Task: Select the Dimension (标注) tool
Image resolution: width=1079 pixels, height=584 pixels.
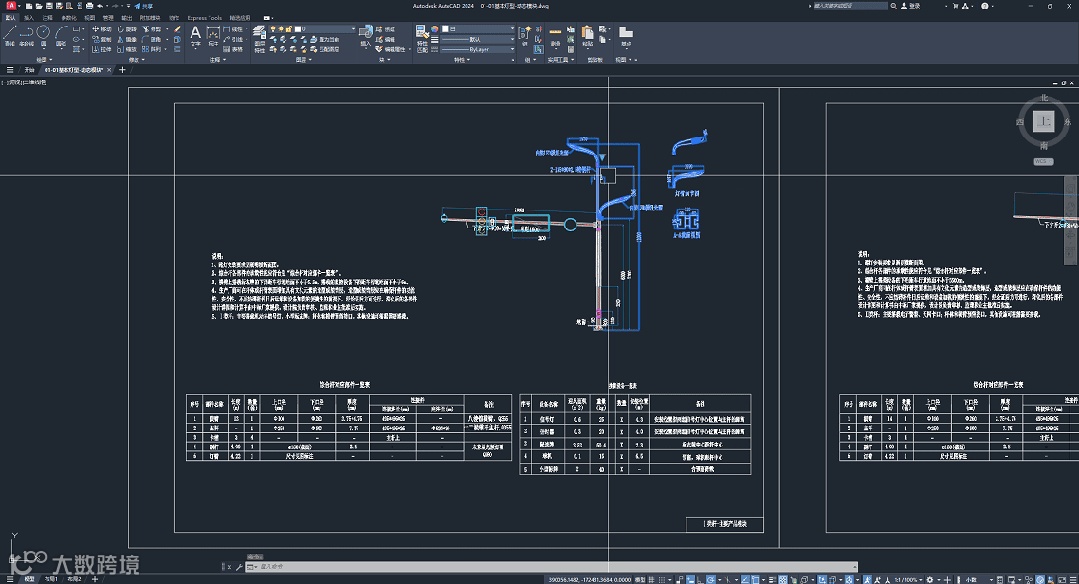Action: coord(213,36)
